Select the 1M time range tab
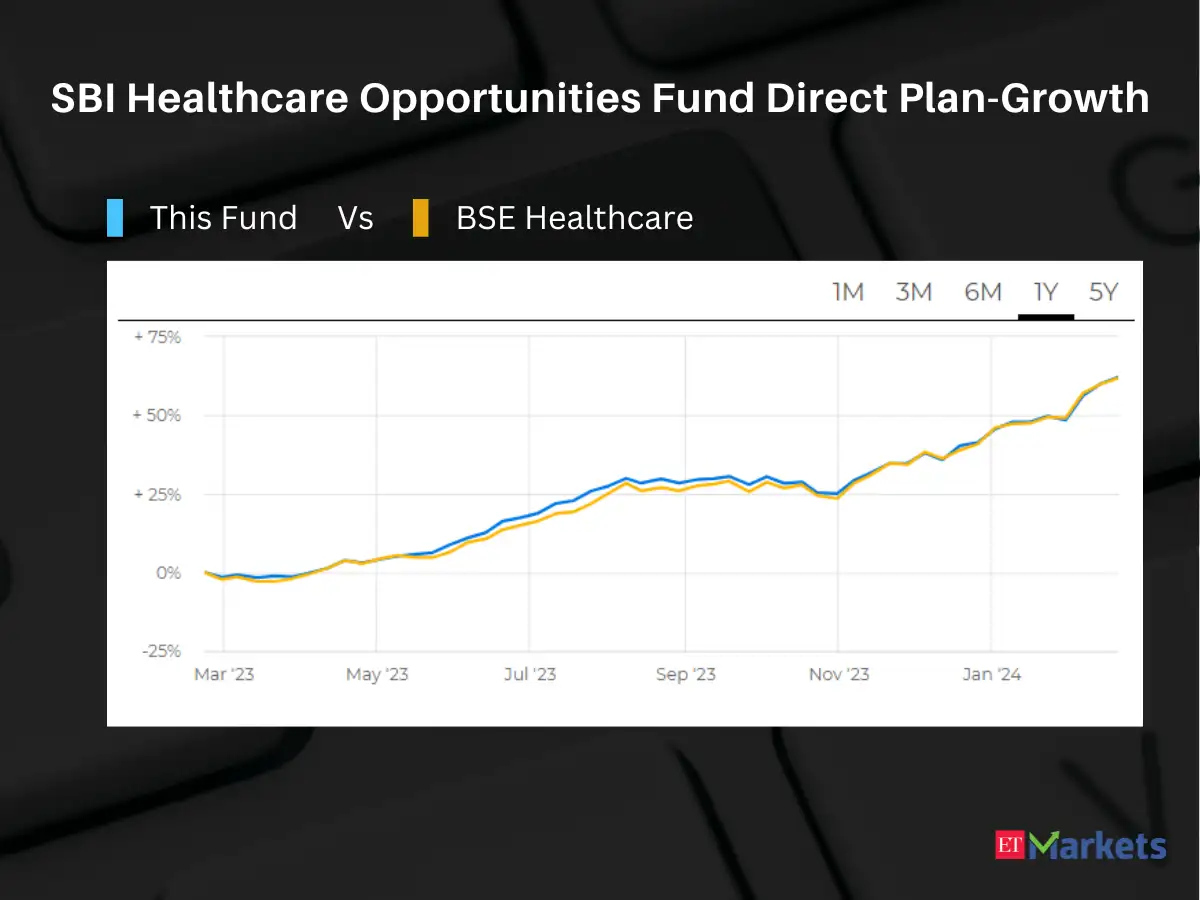The height and width of the screenshot is (900, 1200). click(848, 292)
